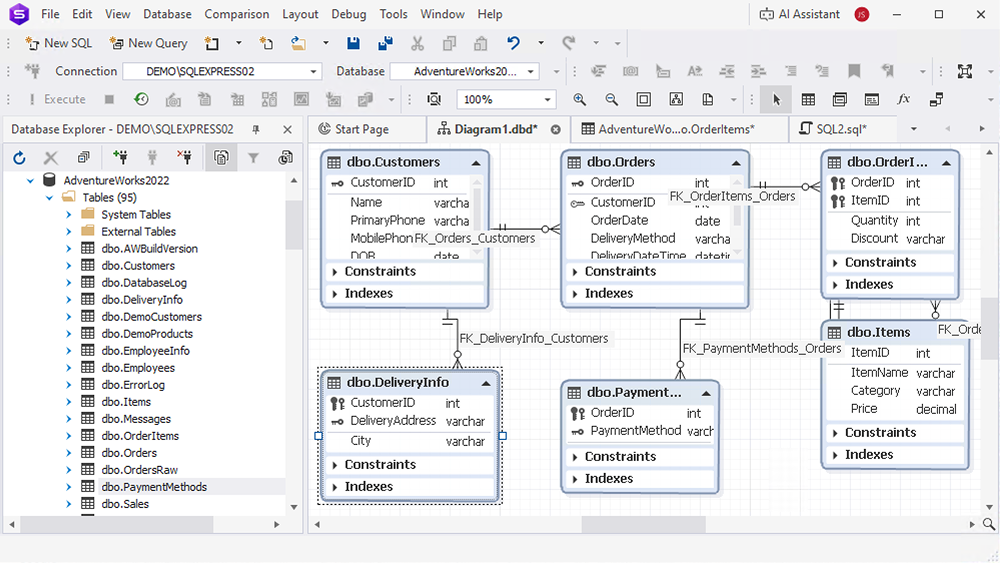Select dbo.PaymentMethods in the explorer tree
The image size is (1000, 563).
pyautogui.click(x=154, y=487)
